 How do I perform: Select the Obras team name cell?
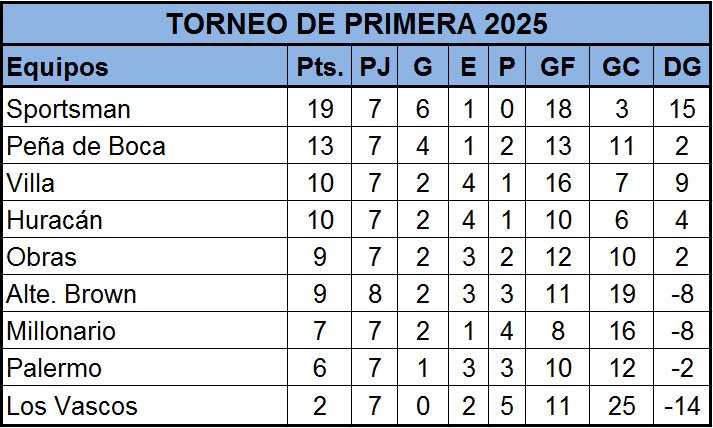tap(146, 257)
